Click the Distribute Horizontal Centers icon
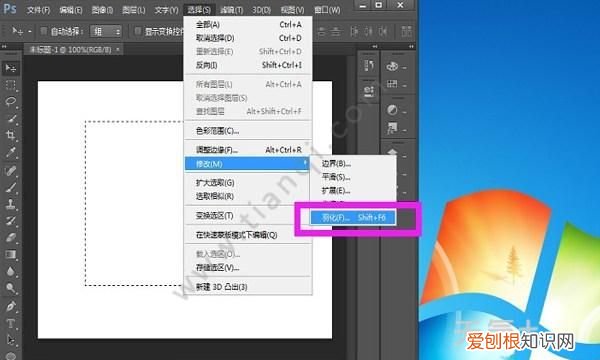Viewport: 600px width, 360px height. point(369,31)
